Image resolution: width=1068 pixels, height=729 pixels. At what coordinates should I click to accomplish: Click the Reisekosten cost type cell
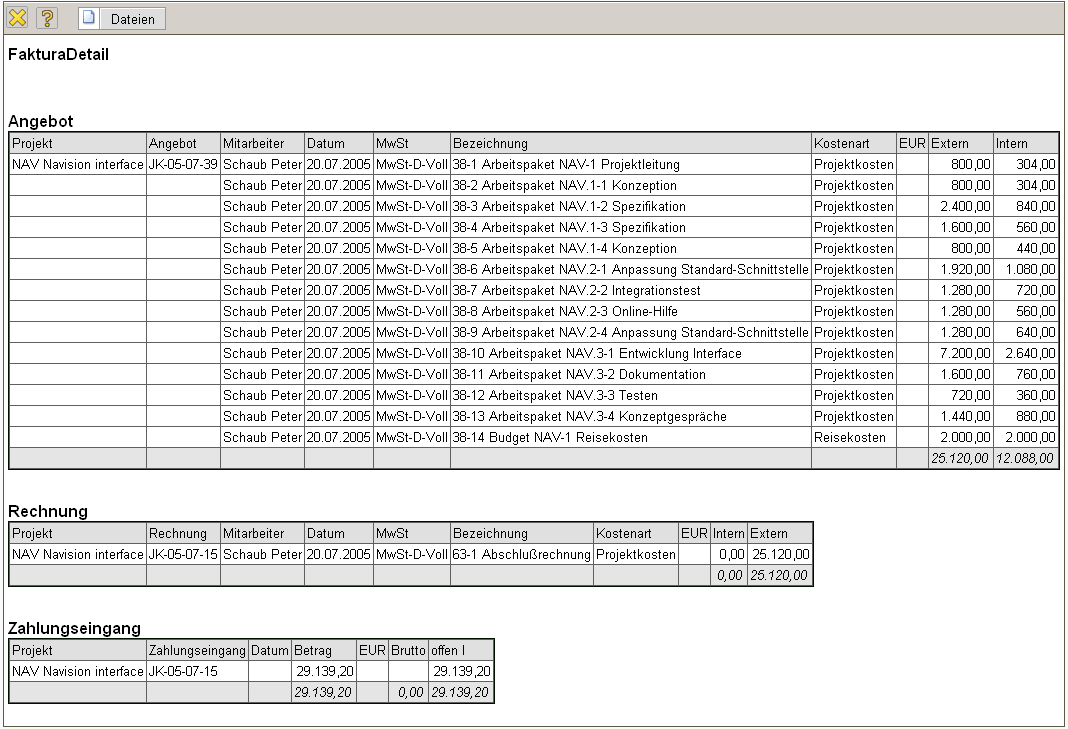pos(848,437)
